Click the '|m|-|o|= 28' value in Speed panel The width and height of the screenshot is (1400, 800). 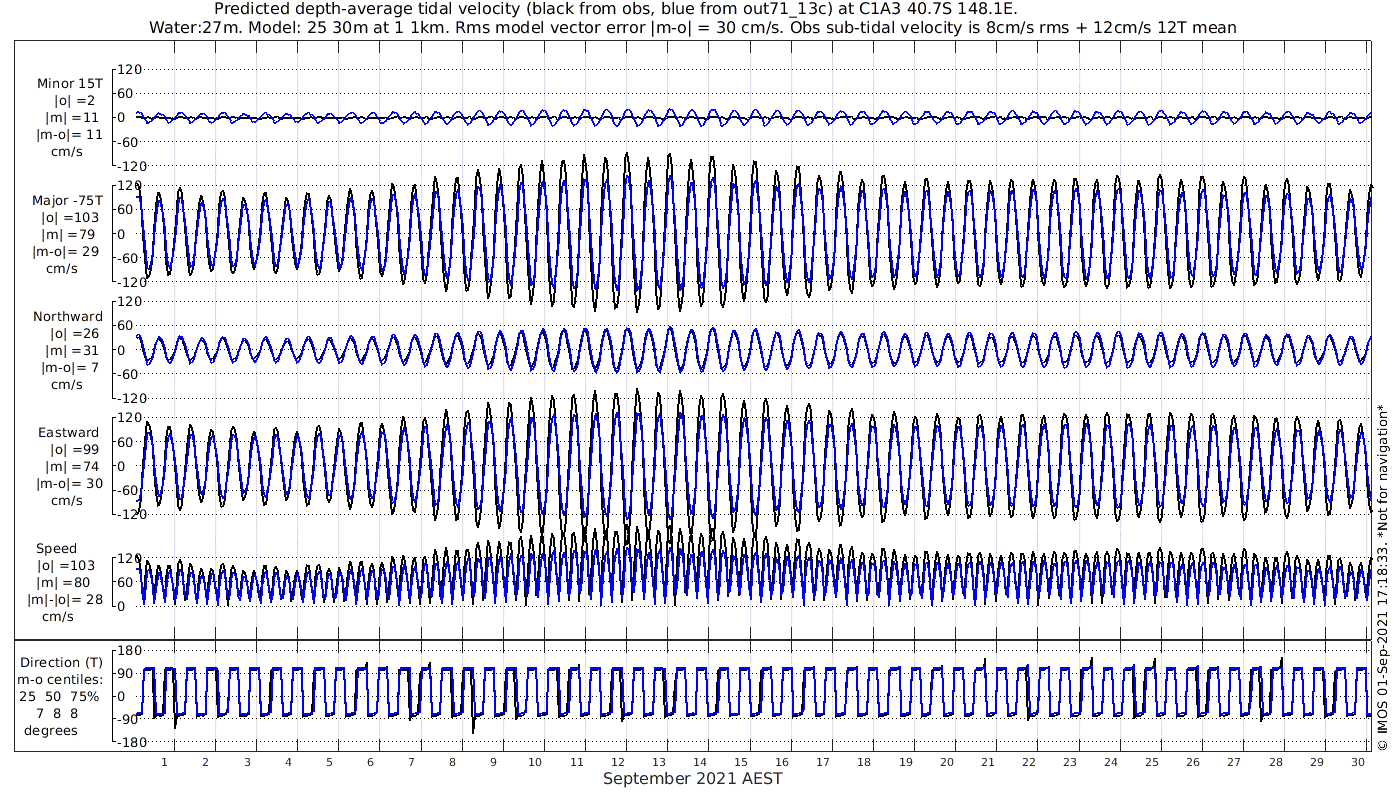pyautogui.click(x=66, y=600)
